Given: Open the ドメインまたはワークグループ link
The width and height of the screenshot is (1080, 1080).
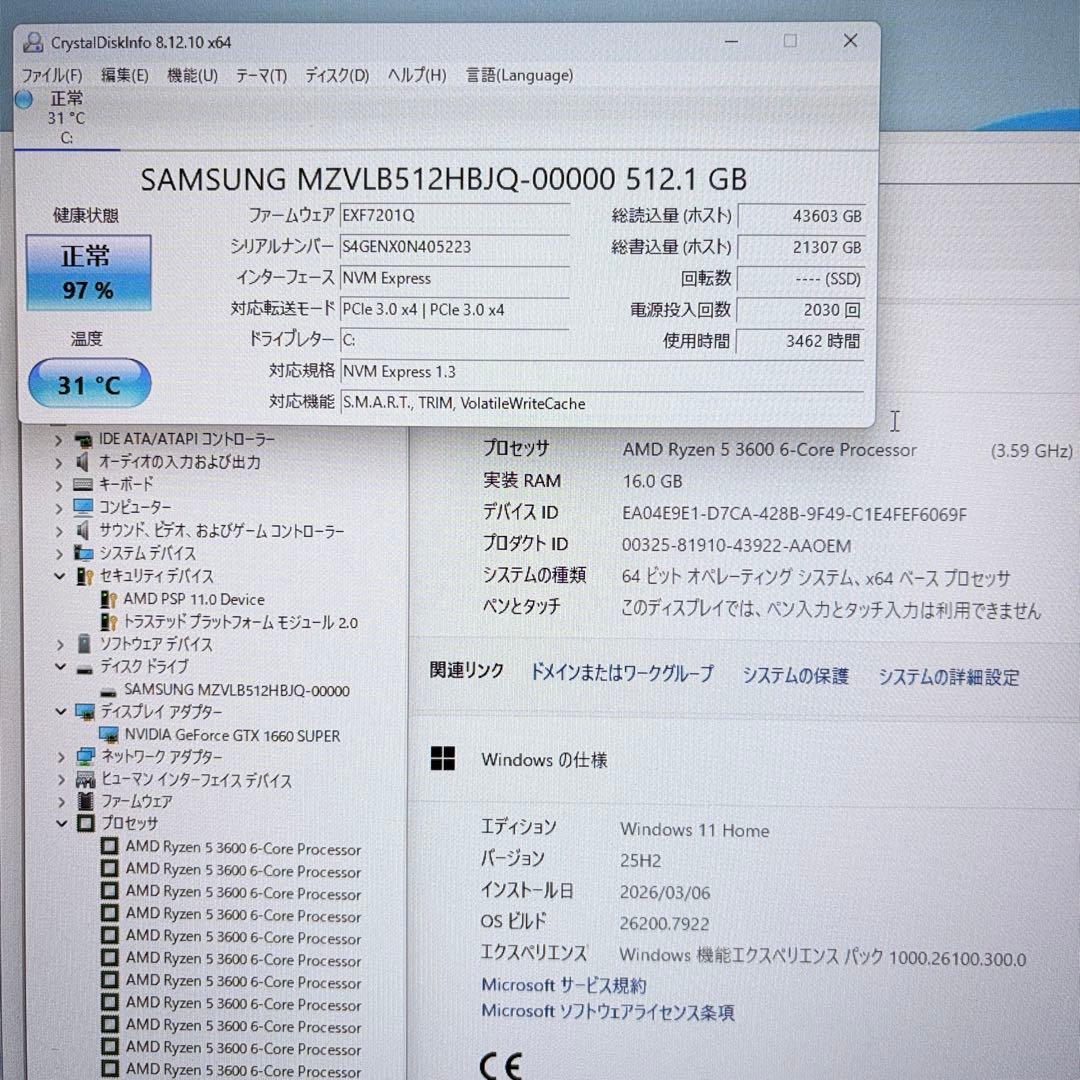Looking at the screenshot, I should tap(622, 673).
